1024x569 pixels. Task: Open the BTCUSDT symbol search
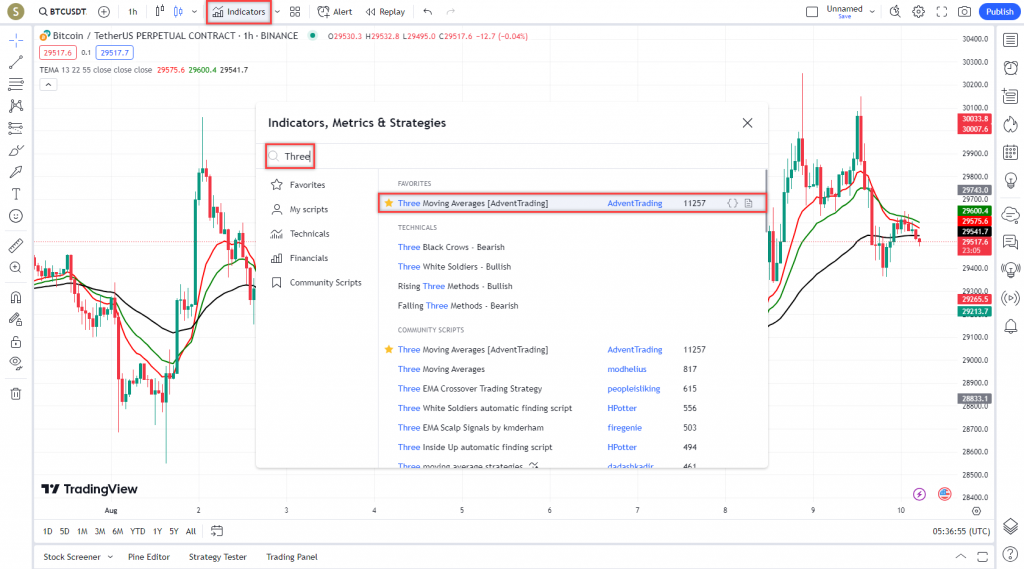[62, 12]
